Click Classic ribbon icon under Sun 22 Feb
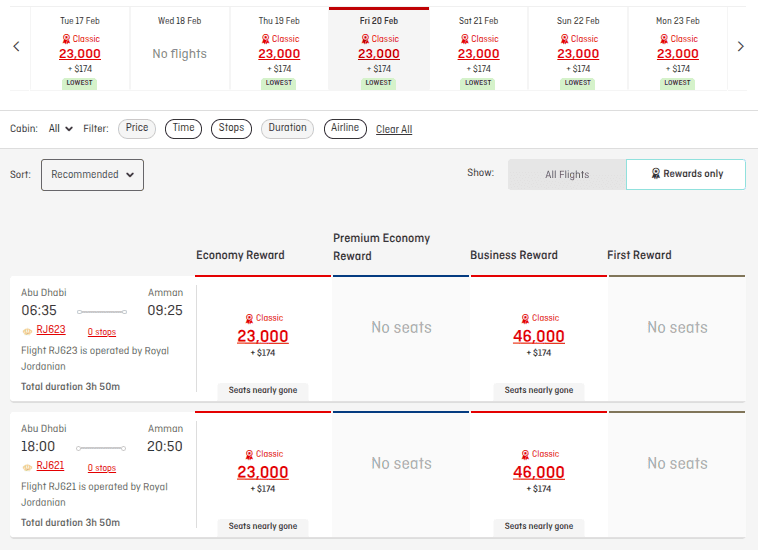This screenshot has height=550, width=758. 564,39
